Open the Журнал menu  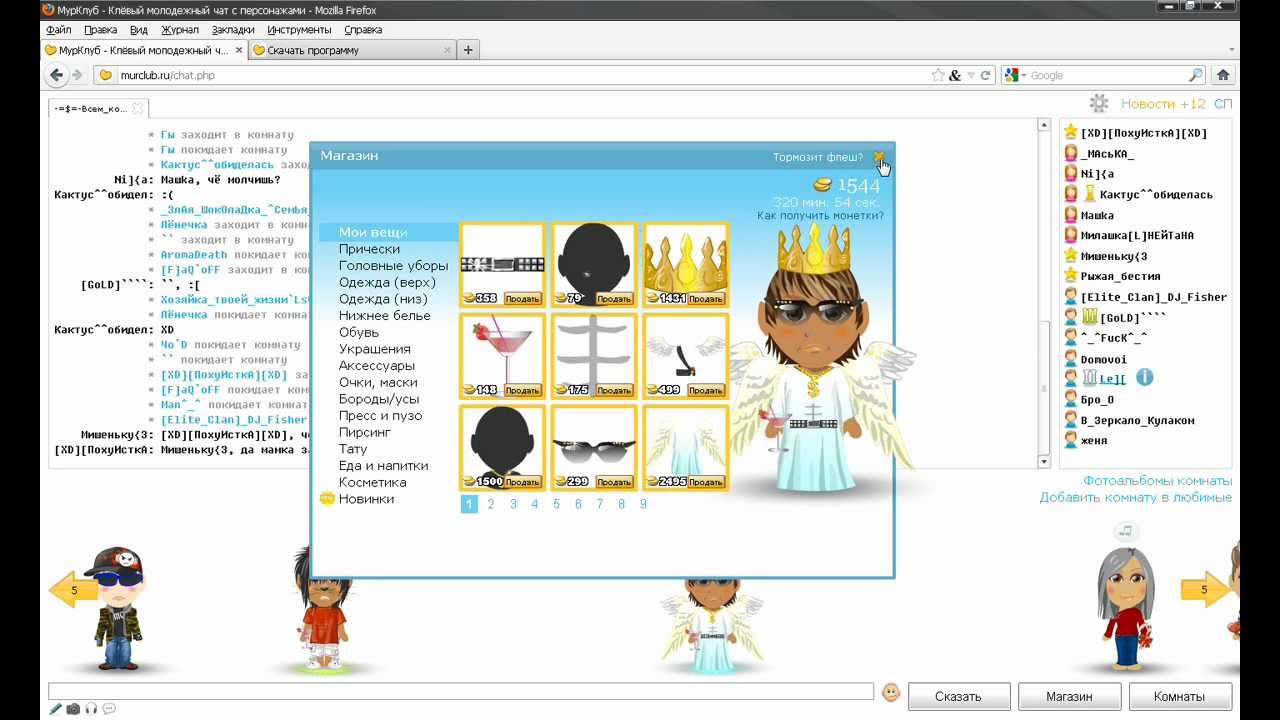180,30
